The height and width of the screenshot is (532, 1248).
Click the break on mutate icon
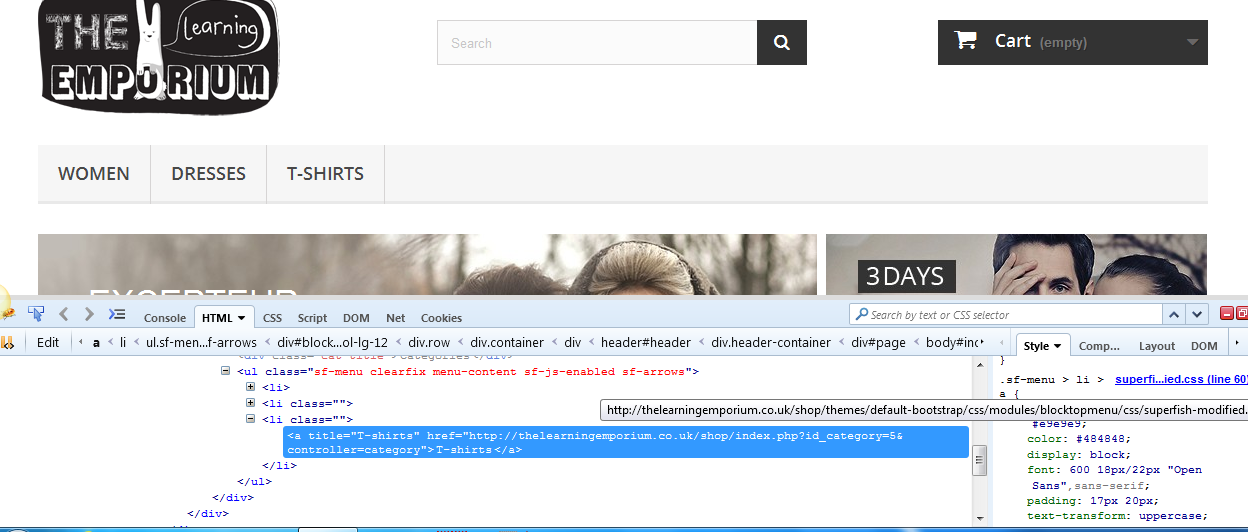[x=7, y=342]
